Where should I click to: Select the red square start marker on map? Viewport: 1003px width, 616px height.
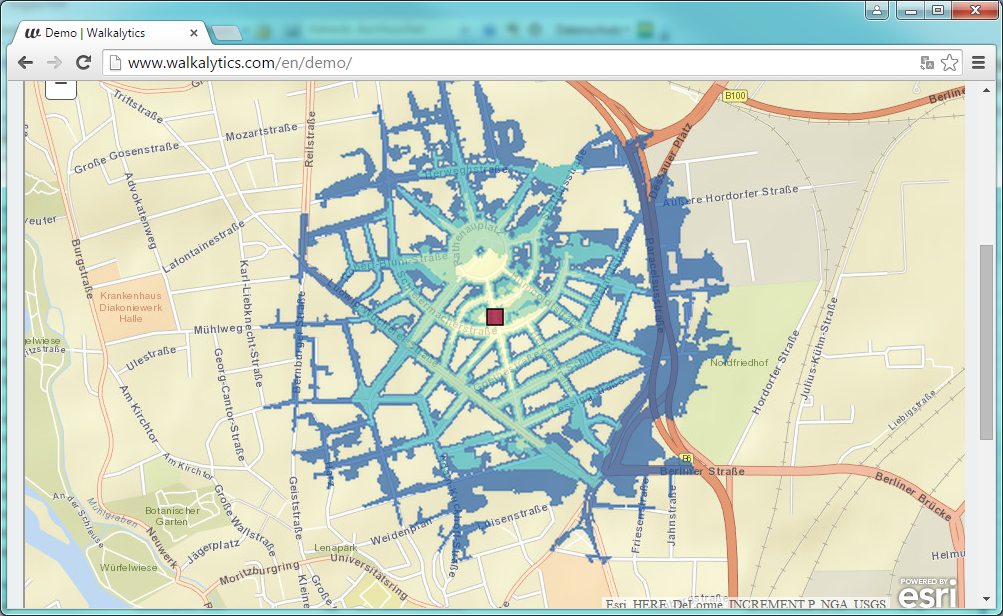point(494,317)
